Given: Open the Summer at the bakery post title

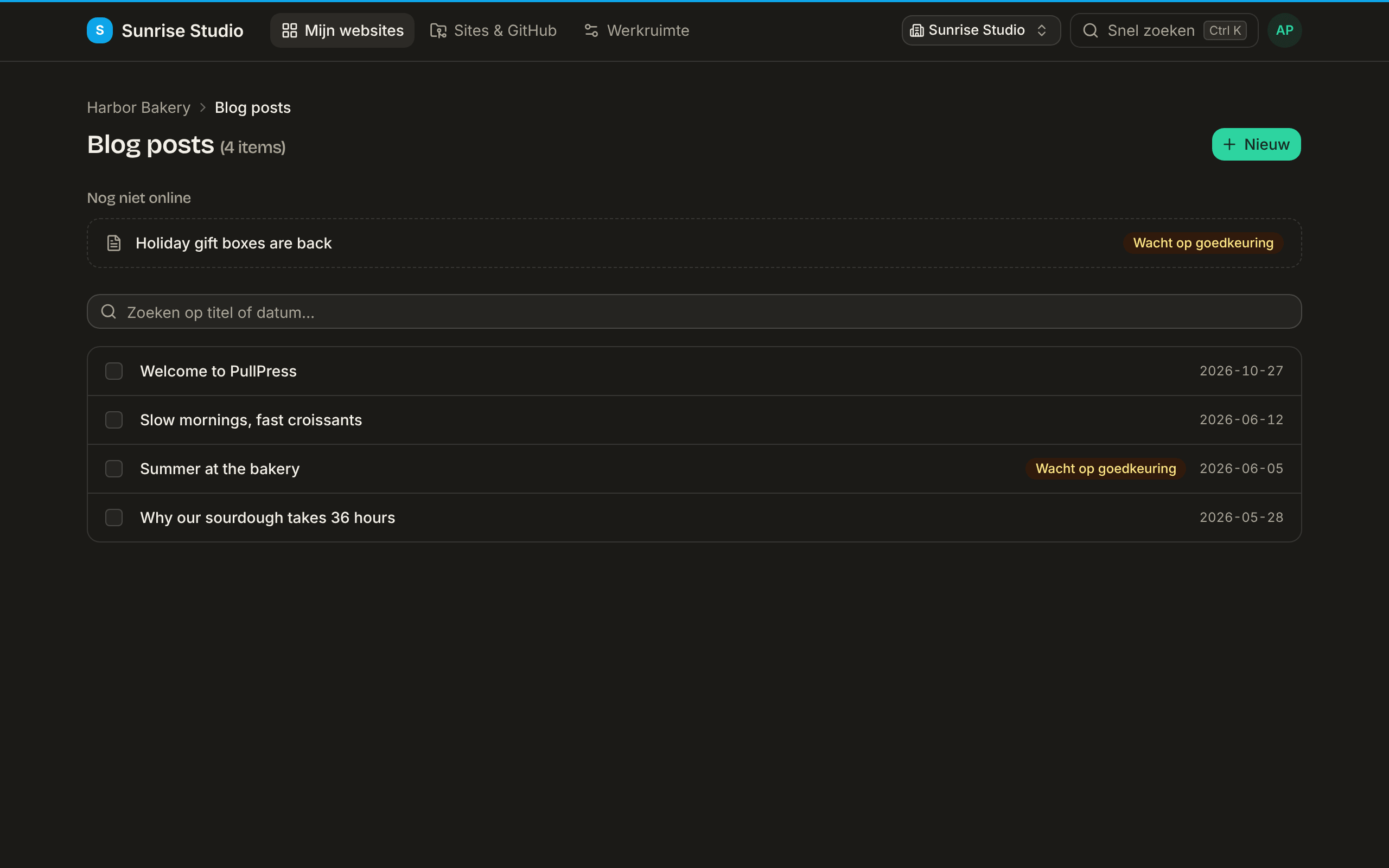Looking at the screenshot, I should [220, 468].
